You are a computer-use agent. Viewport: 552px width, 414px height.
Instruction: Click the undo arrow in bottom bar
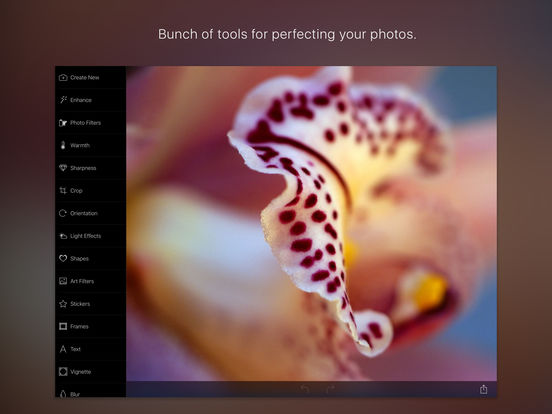[305, 389]
